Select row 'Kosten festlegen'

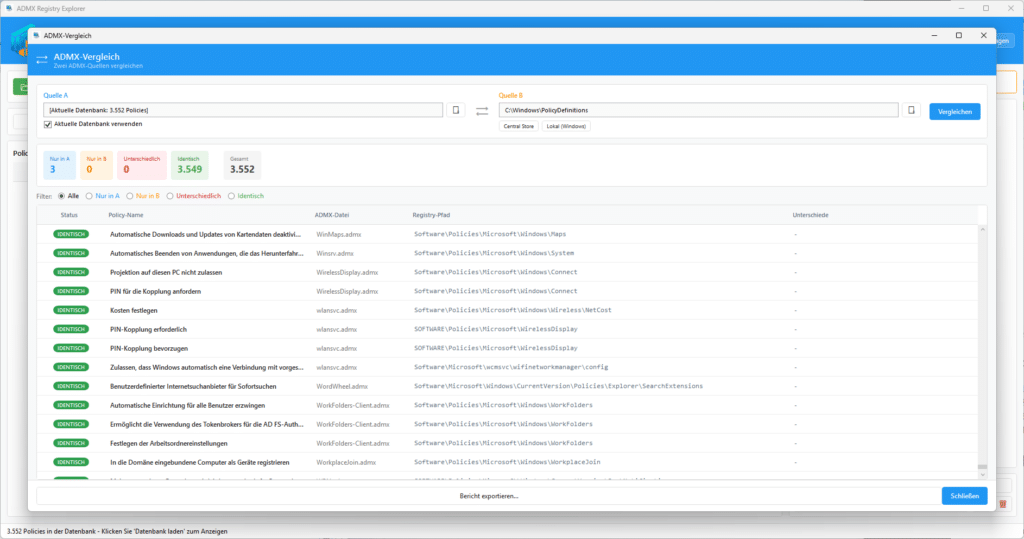(x=507, y=310)
